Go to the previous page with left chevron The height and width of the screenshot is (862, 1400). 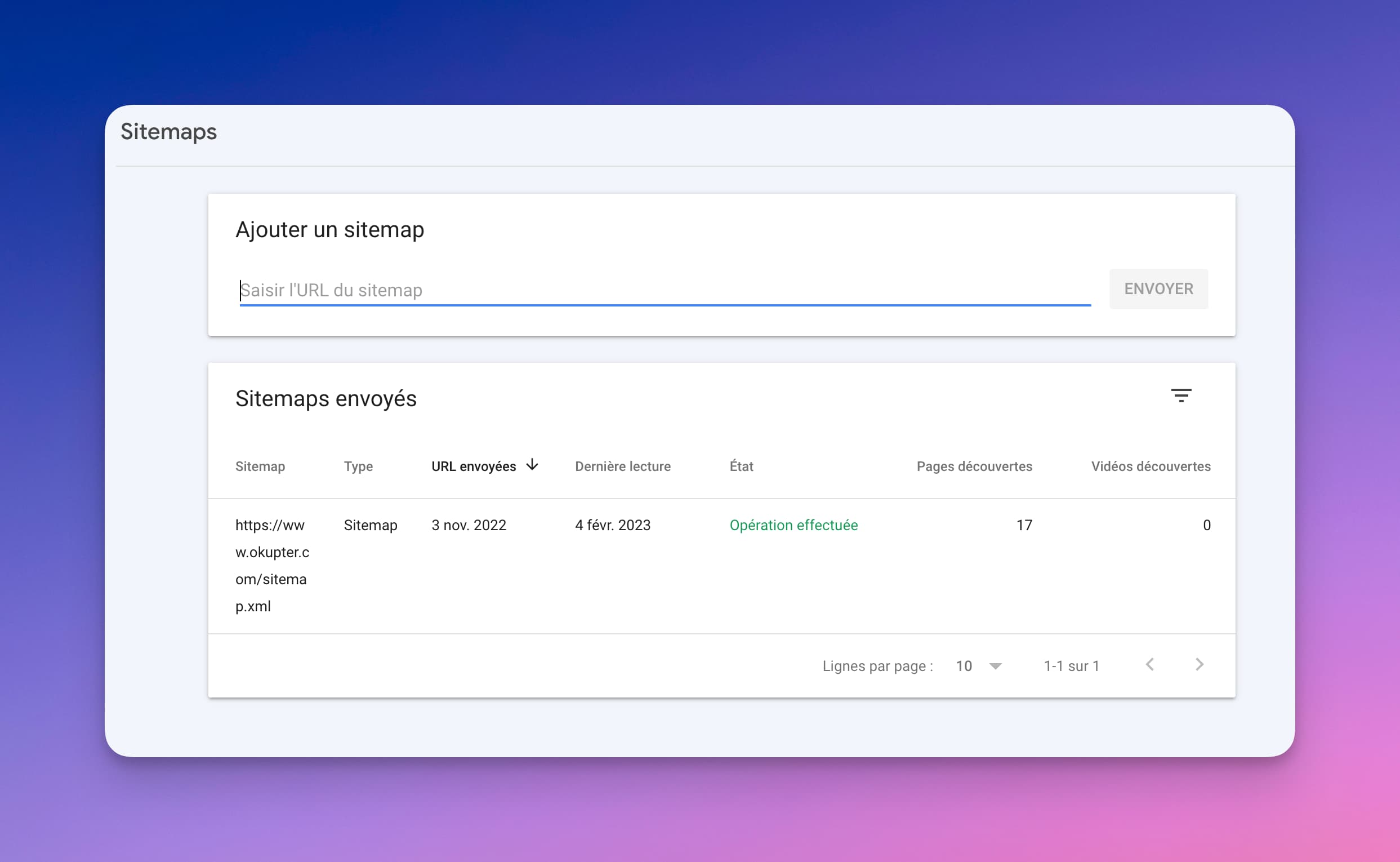tap(1150, 665)
